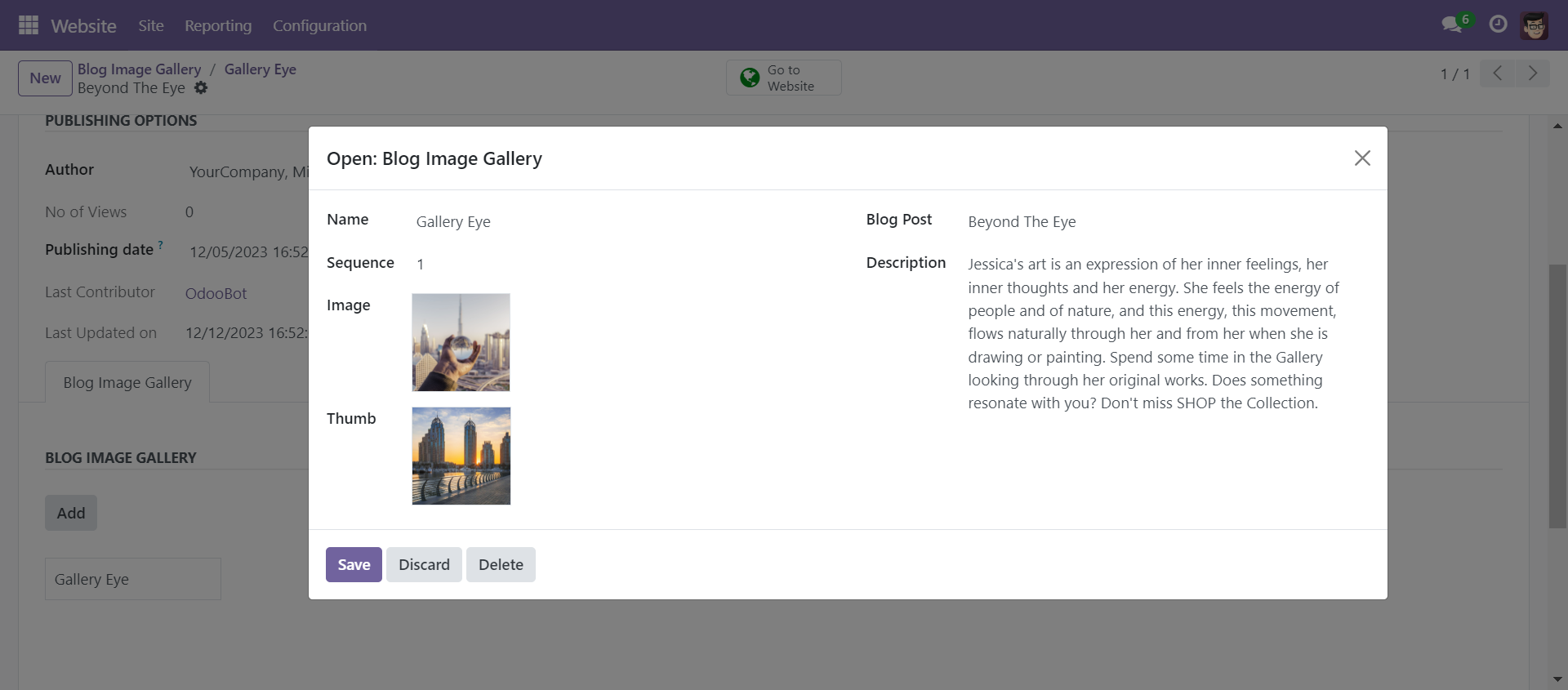Click the Image field picture

point(461,343)
